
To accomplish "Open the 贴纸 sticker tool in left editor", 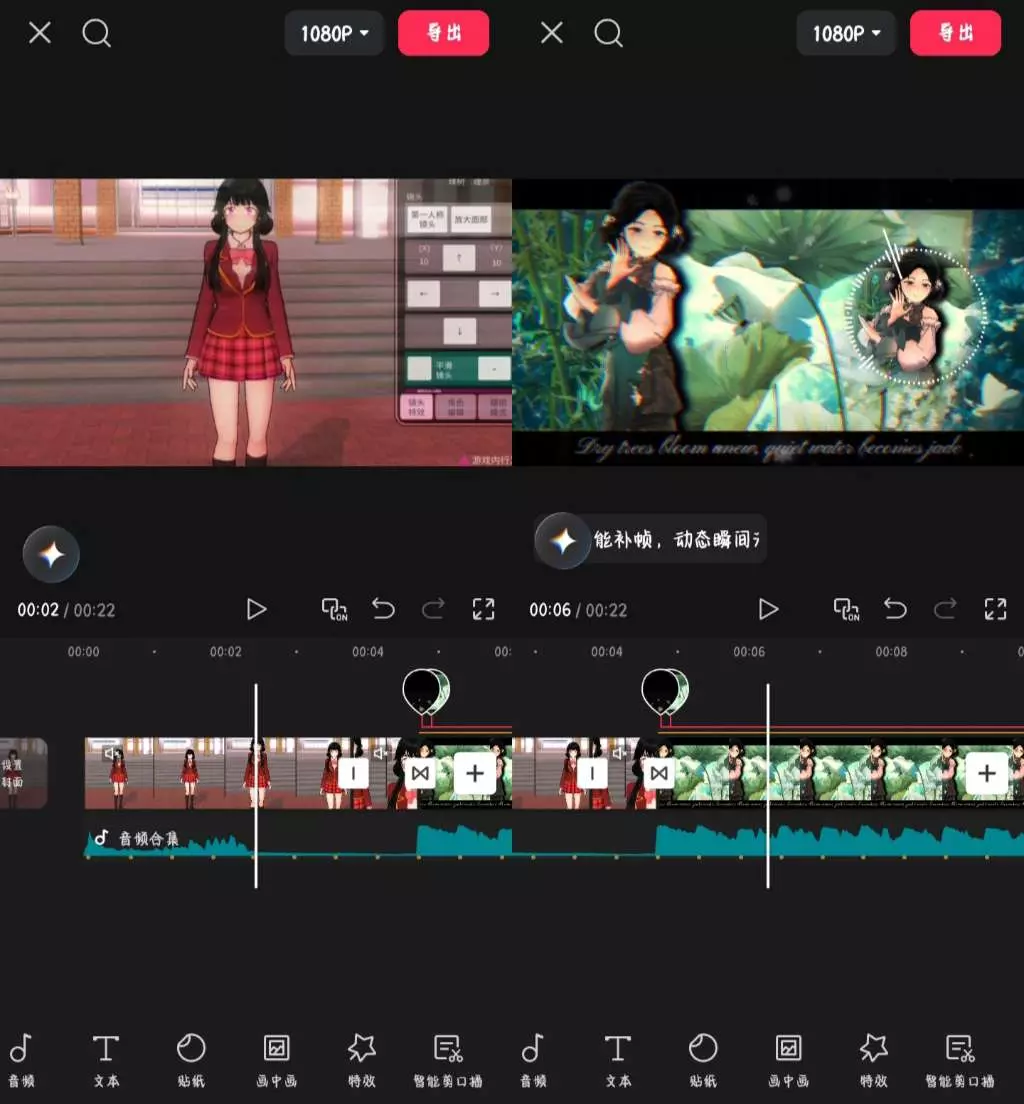I will pos(191,1060).
